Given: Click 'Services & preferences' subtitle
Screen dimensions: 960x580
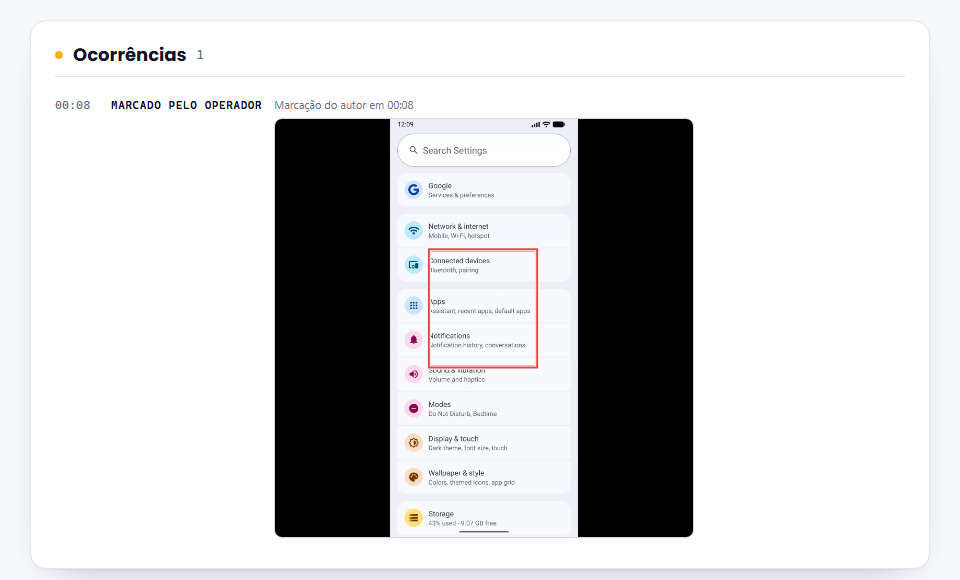Looking at the screenshot, I should (x=461, y=195).
